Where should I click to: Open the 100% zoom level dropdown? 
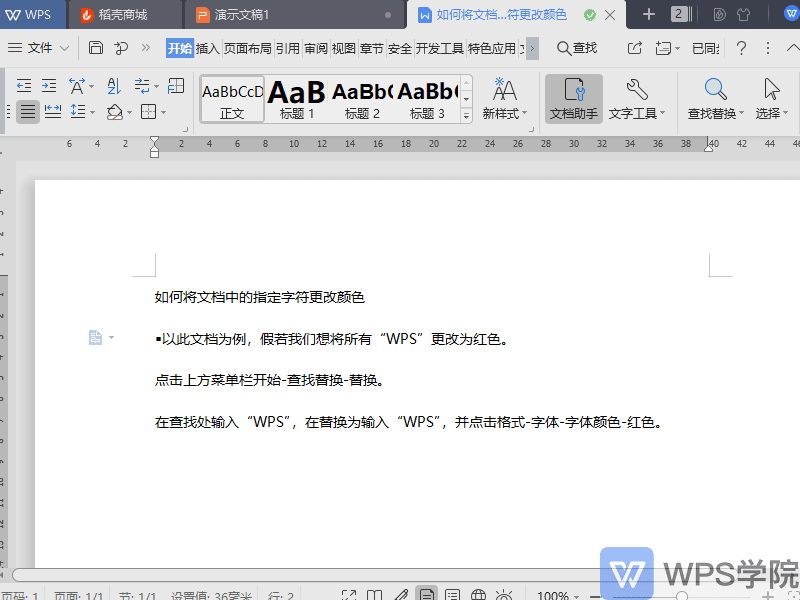[558, 595]
